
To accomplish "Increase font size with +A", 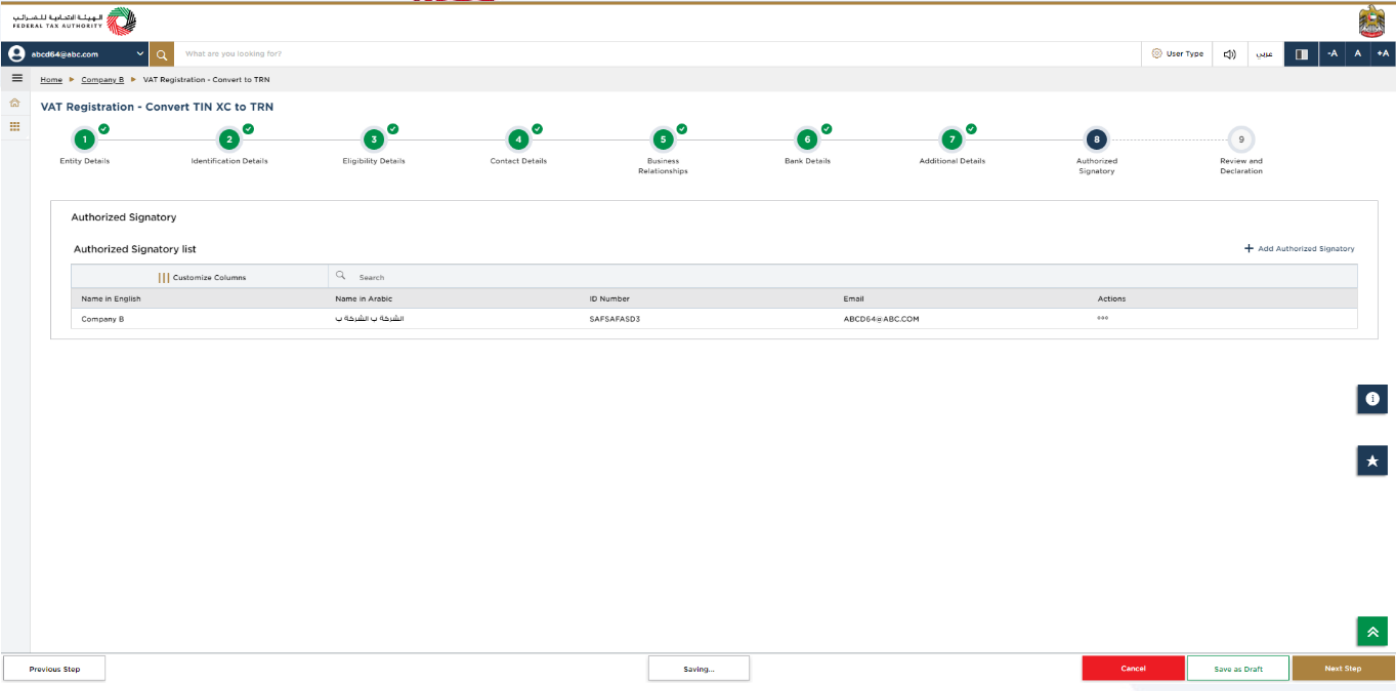I will (1383, 54).
